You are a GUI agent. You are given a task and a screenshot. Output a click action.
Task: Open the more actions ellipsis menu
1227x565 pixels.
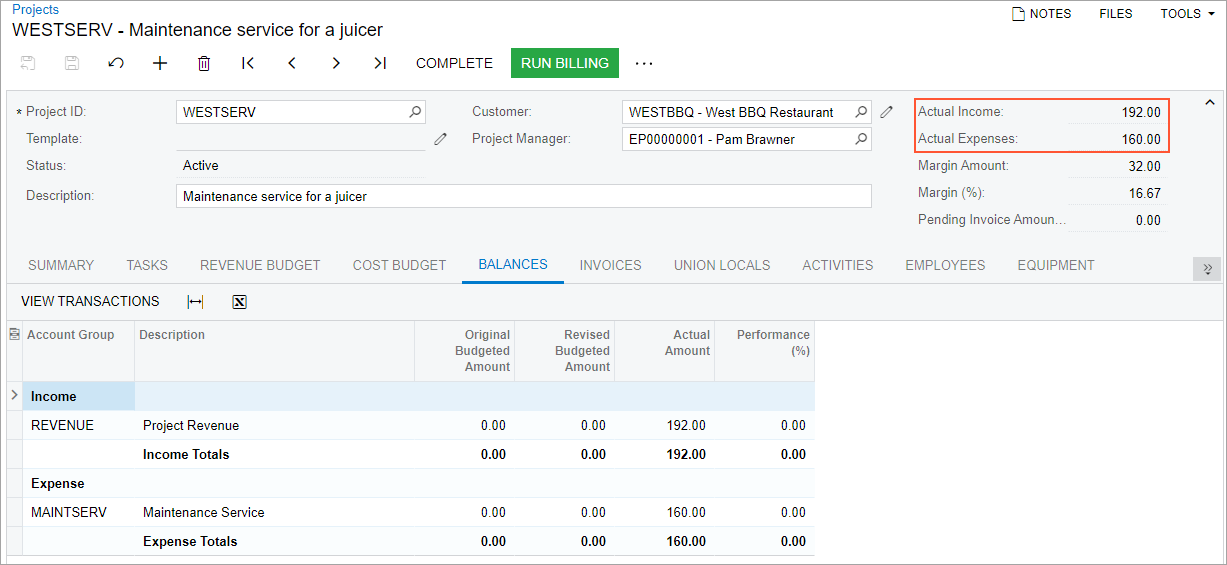click(x=644, y=63)
